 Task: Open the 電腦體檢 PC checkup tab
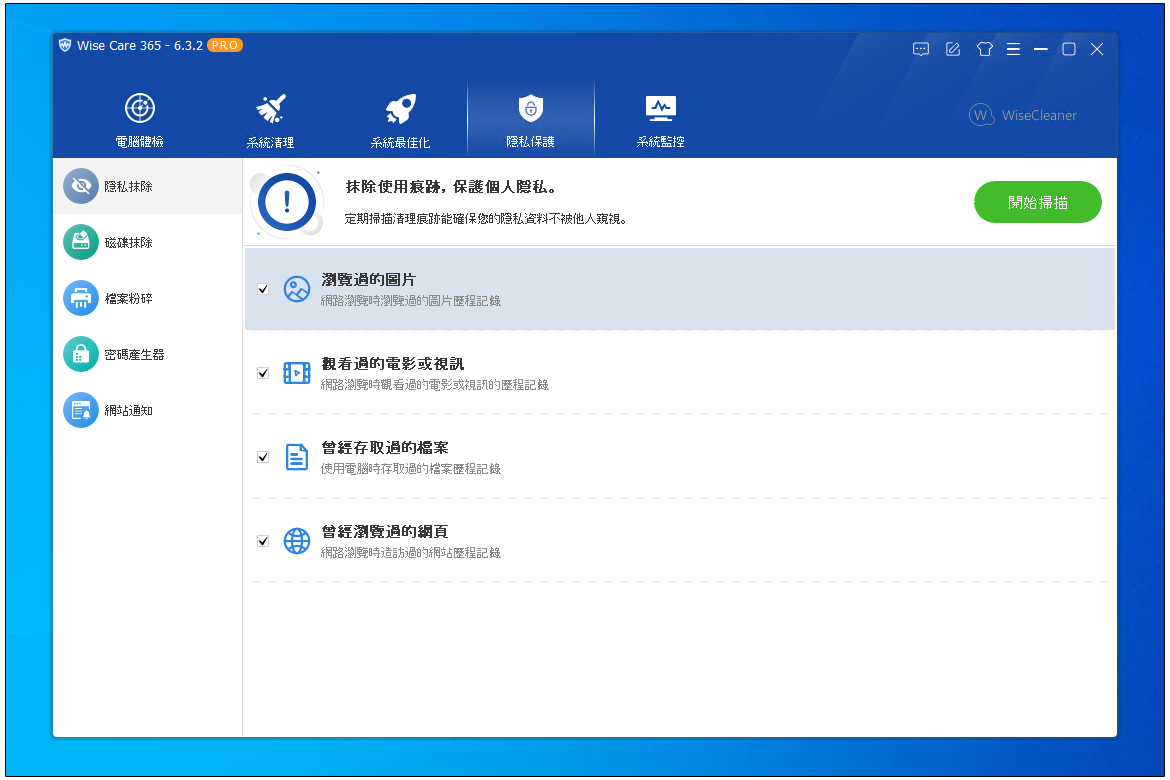tap(140, 119)
